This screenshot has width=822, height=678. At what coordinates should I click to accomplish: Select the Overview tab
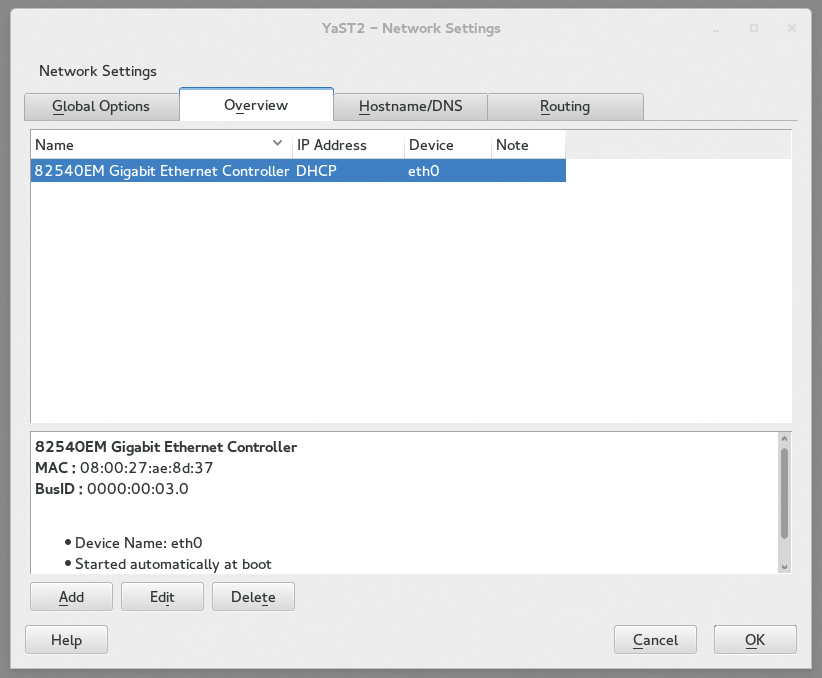coord(256,105)
